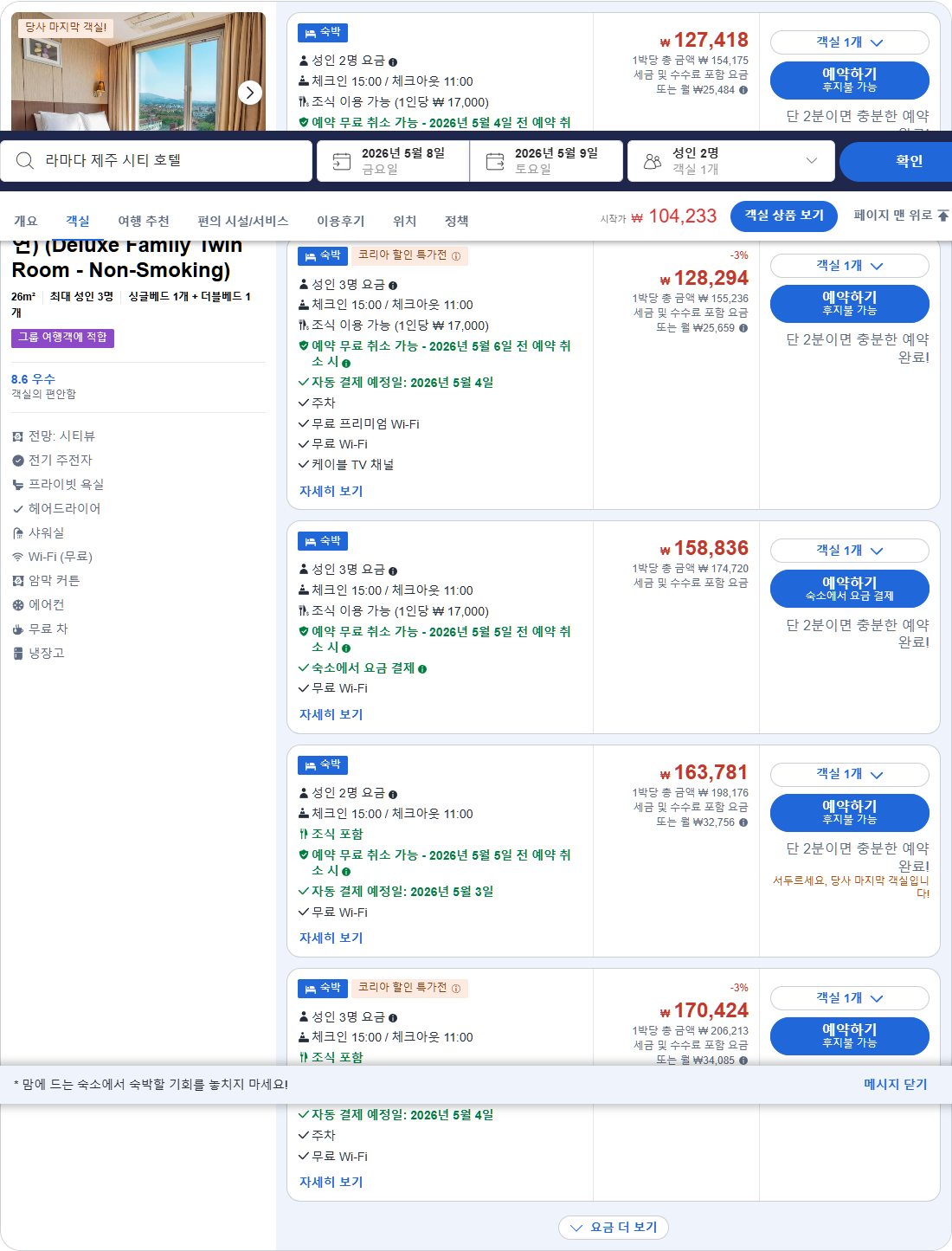
Task: Expand 자세히 보기 under ₩128,294 rate
Action: (331, 491)
